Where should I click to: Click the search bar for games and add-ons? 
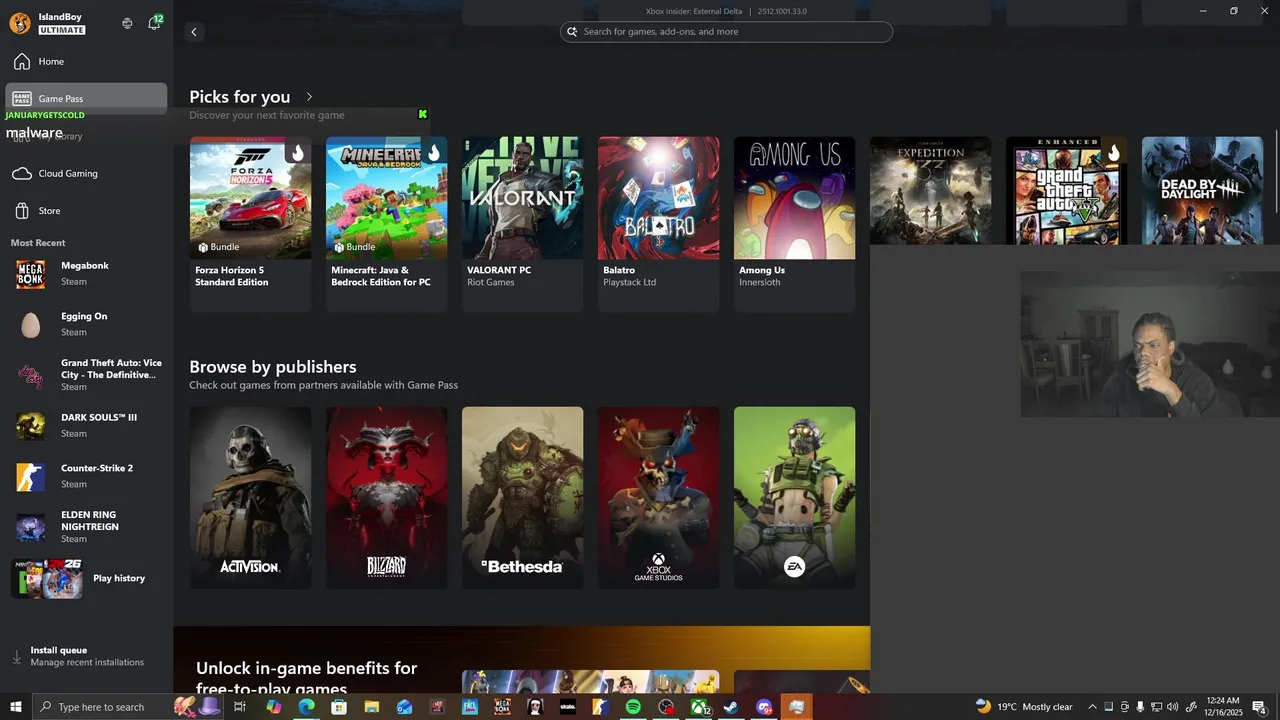click(726, 32)
